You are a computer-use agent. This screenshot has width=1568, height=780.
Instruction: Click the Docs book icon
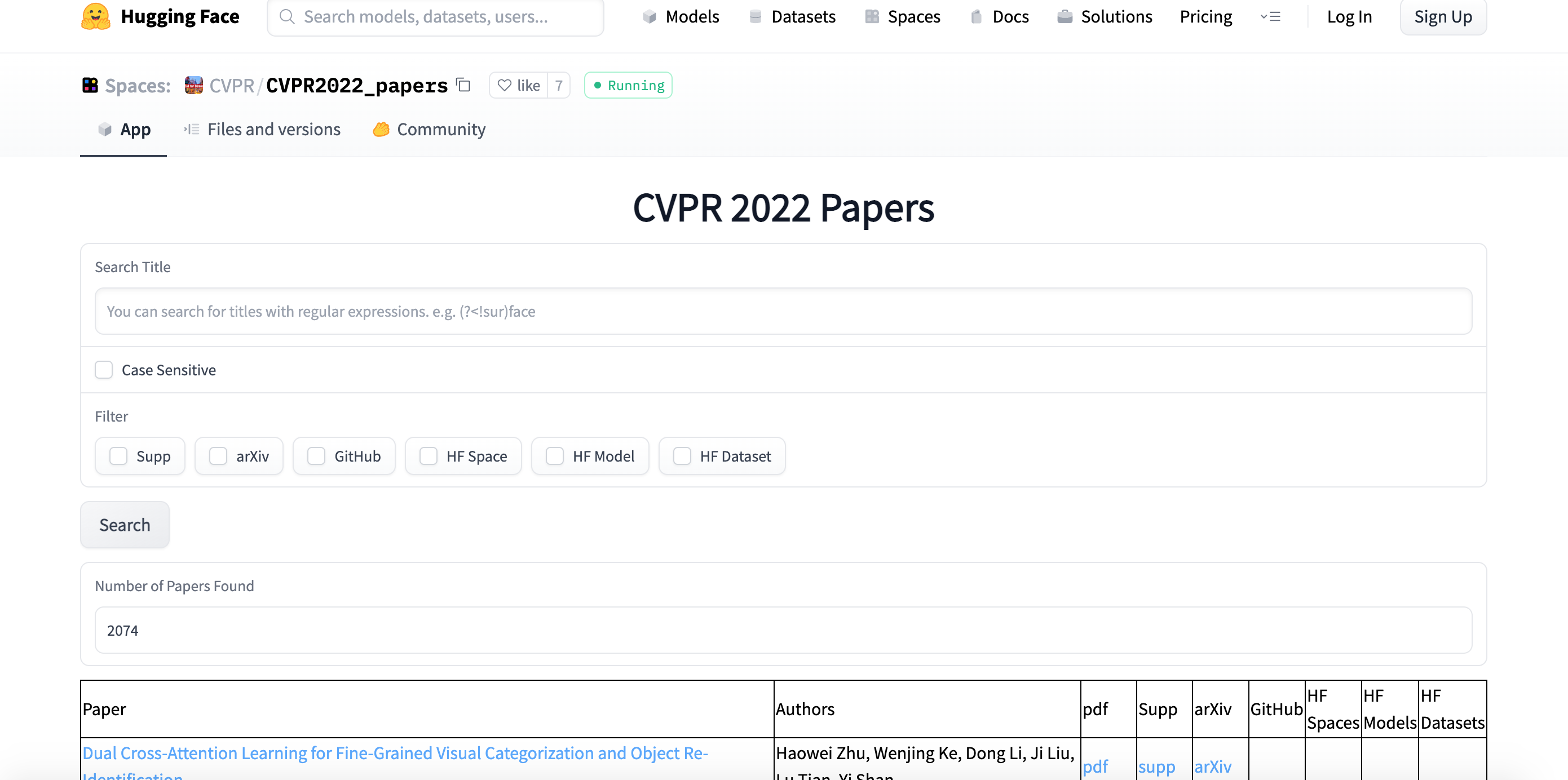tap(977, 16)
